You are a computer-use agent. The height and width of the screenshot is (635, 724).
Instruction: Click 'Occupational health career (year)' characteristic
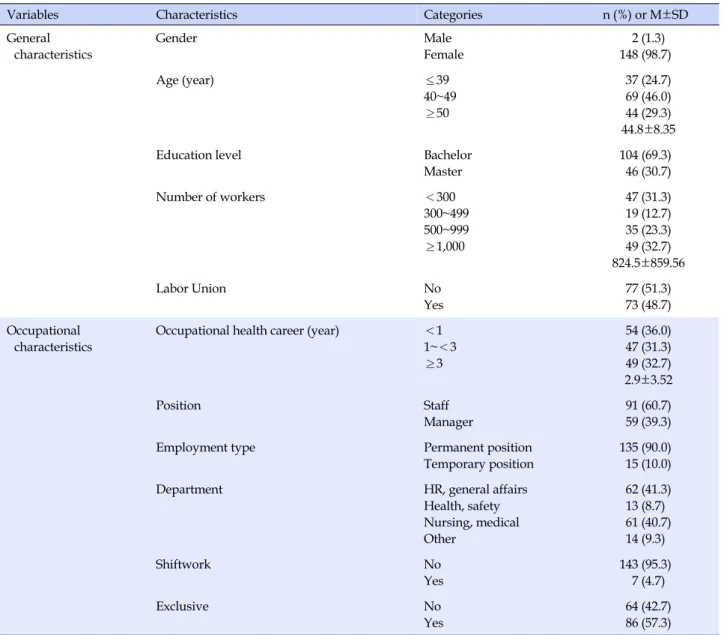click(x=247, y=331)
